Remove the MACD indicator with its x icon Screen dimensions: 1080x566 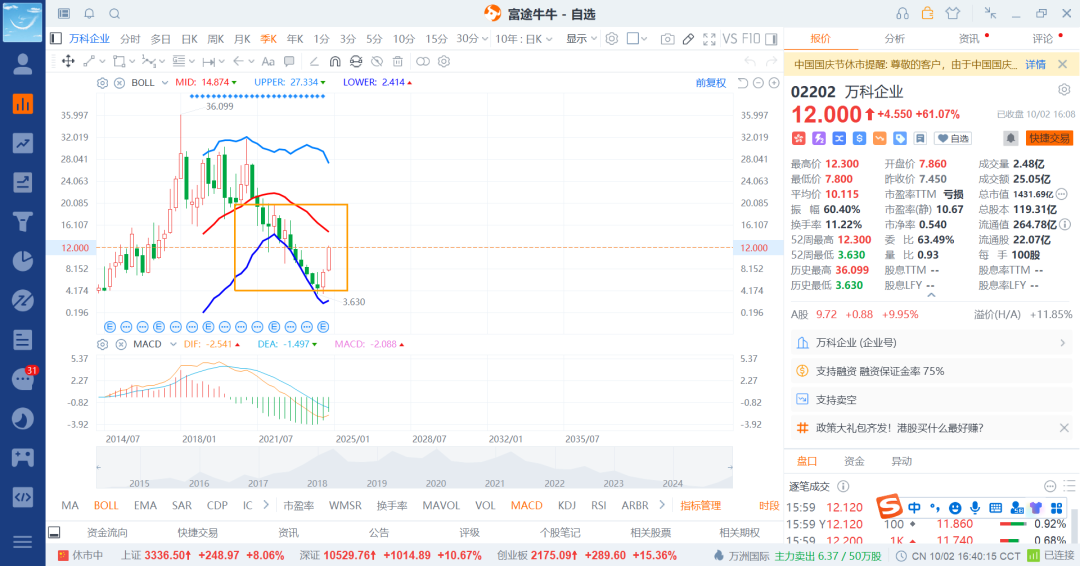point(121,344)
